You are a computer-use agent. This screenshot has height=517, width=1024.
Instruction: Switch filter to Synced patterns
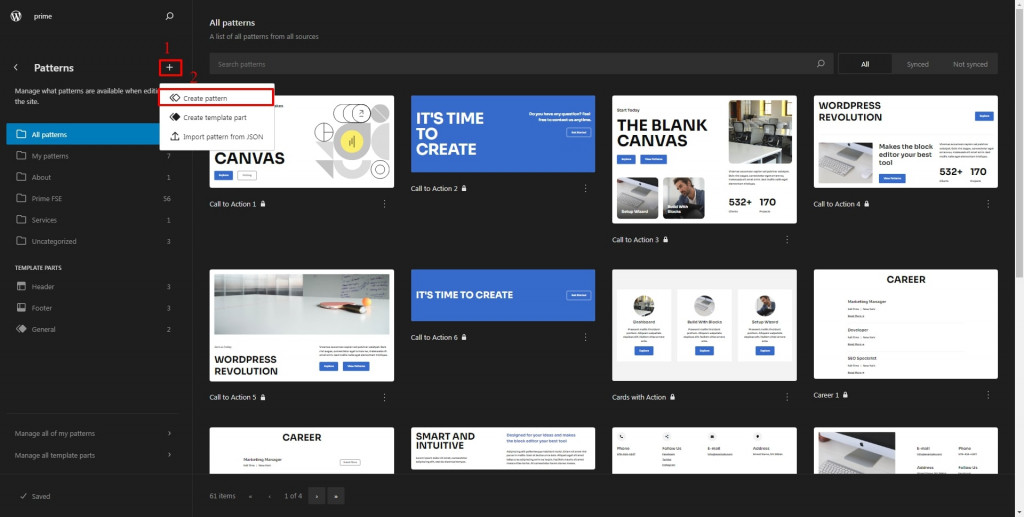click(x=918, y=64)
